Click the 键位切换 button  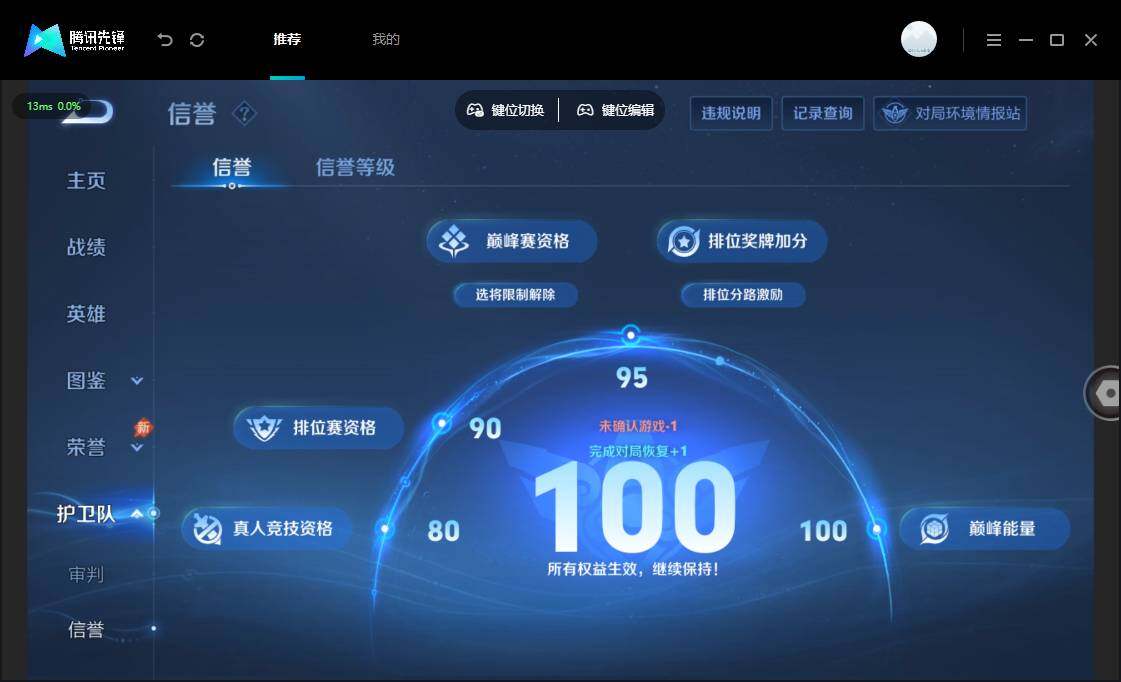(506, 110)
